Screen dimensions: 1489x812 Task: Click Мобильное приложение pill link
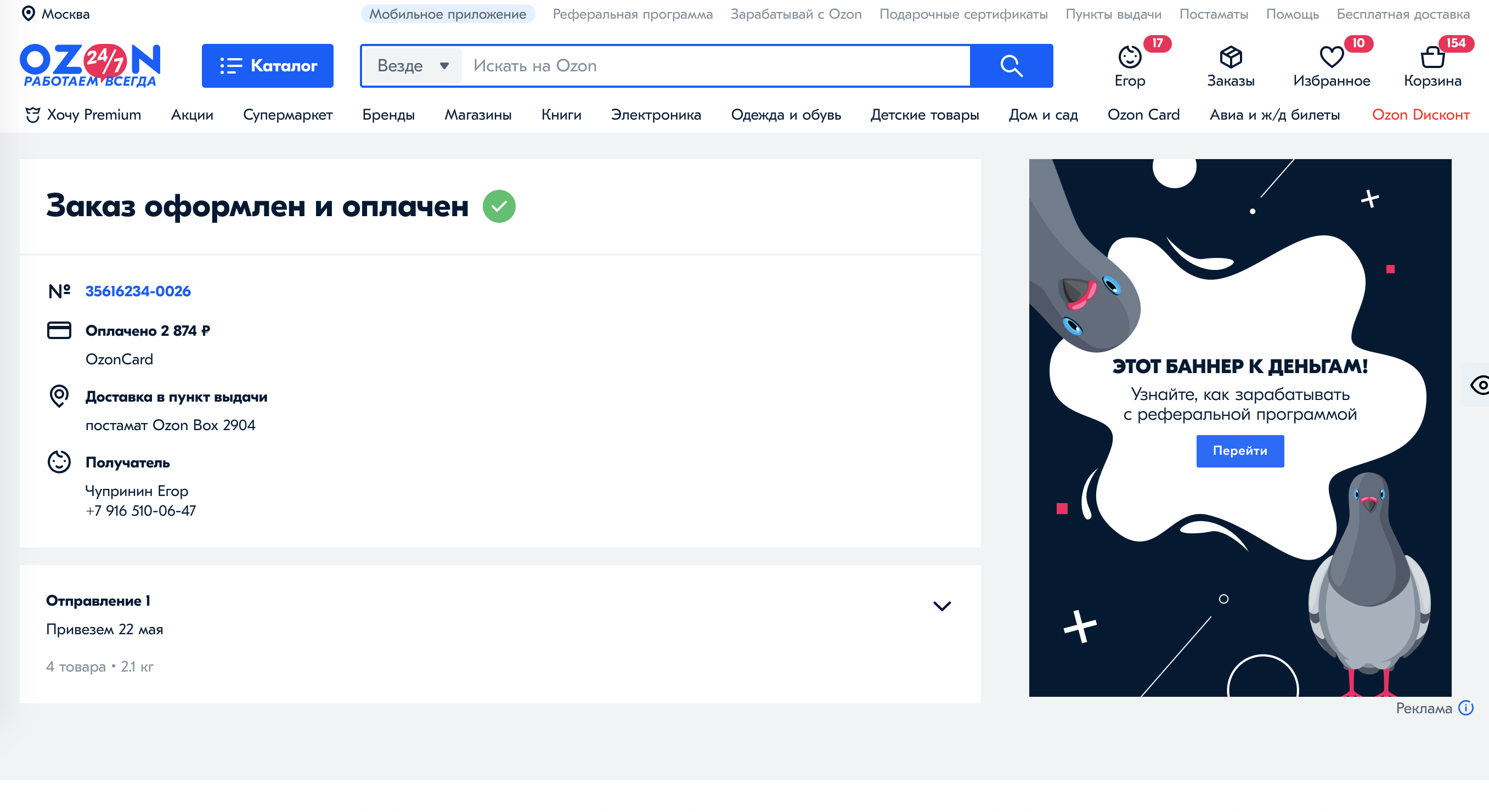tap(447, 14)
